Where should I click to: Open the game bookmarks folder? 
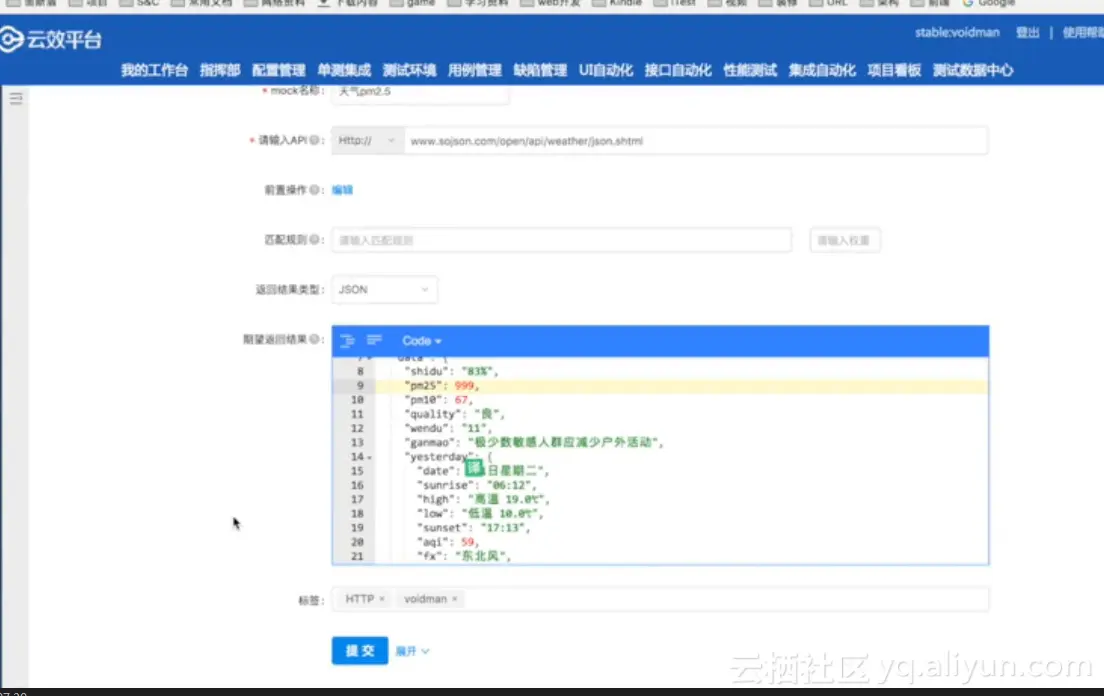(414, 3)
